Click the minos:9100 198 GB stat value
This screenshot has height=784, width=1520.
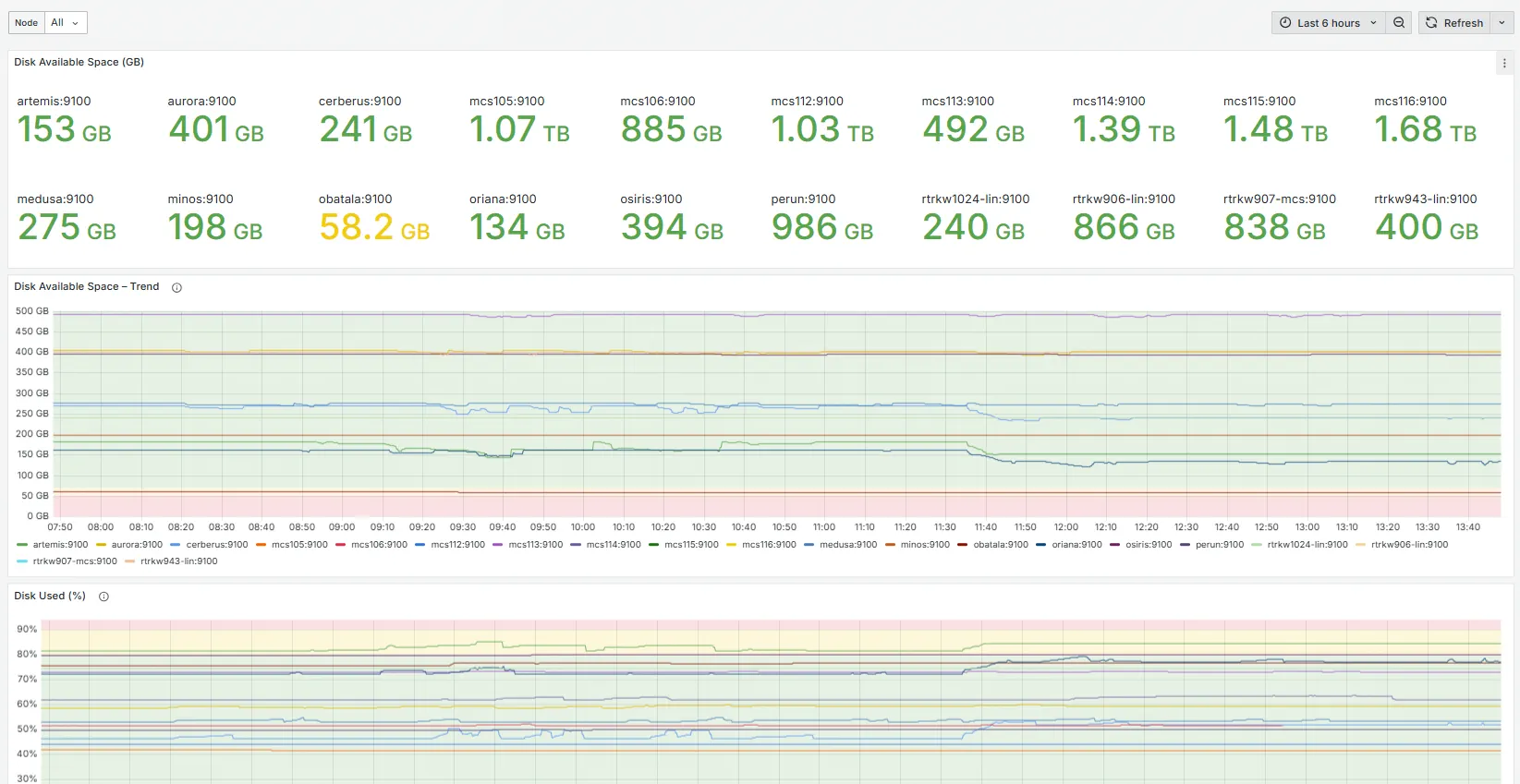[x=215, y=227]
